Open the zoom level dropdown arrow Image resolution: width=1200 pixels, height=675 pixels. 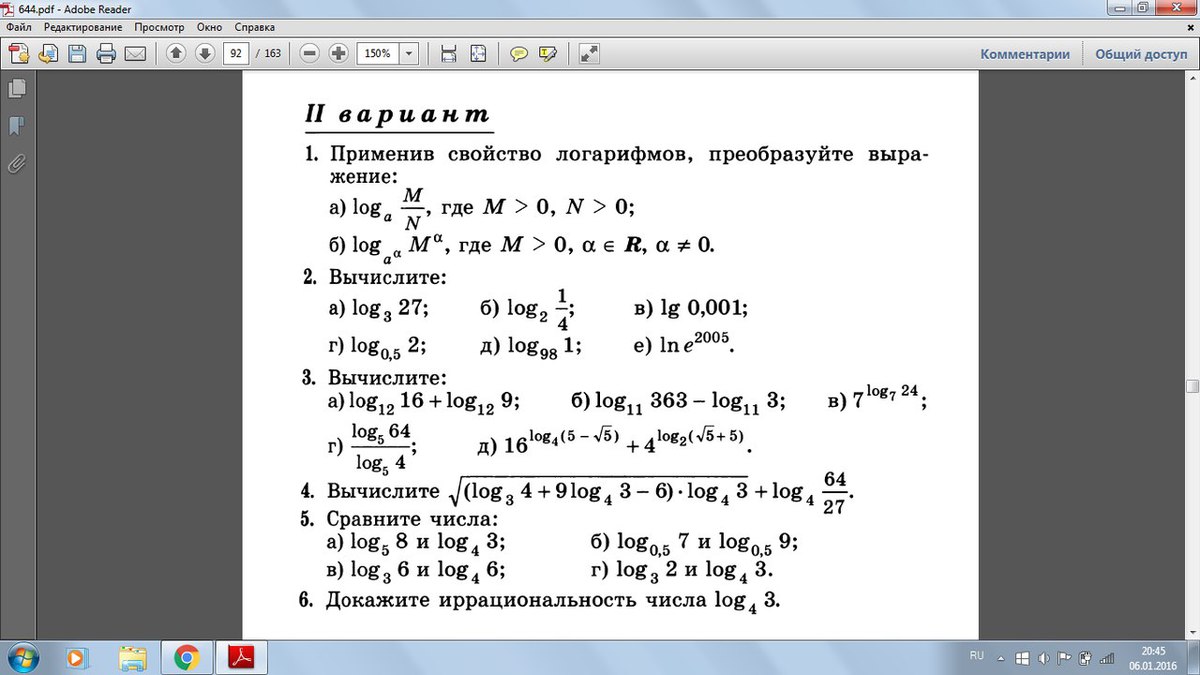(409, 54)
